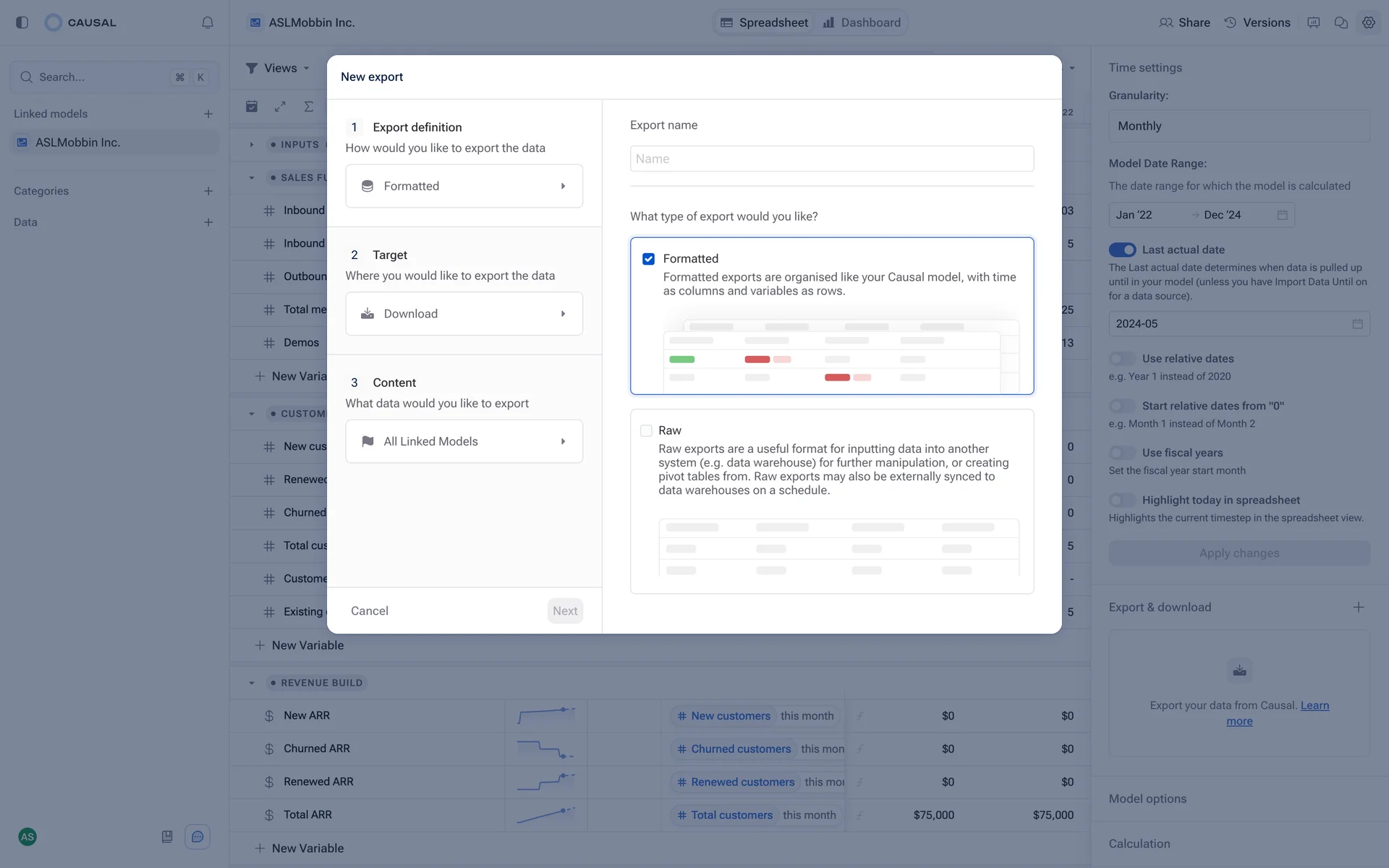This screenshot has width=1389, height=868.
Task: Open the Learn more link
Action: (1314, 705)
